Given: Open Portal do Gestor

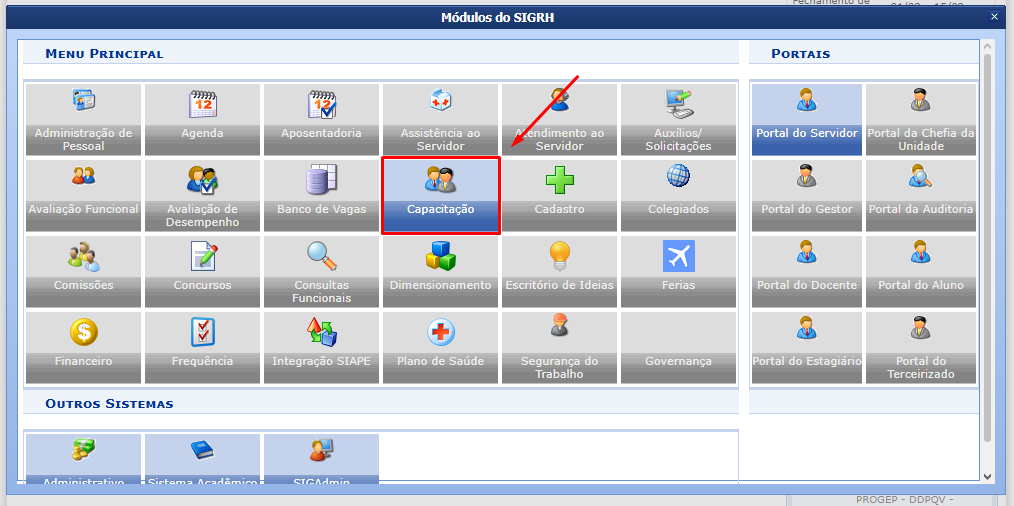Looking at the screenshot, I should point(807,195).
